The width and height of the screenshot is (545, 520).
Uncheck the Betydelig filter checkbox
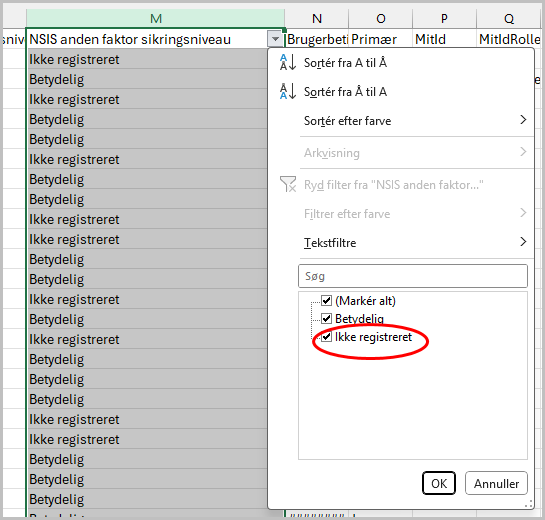[326, 318]
